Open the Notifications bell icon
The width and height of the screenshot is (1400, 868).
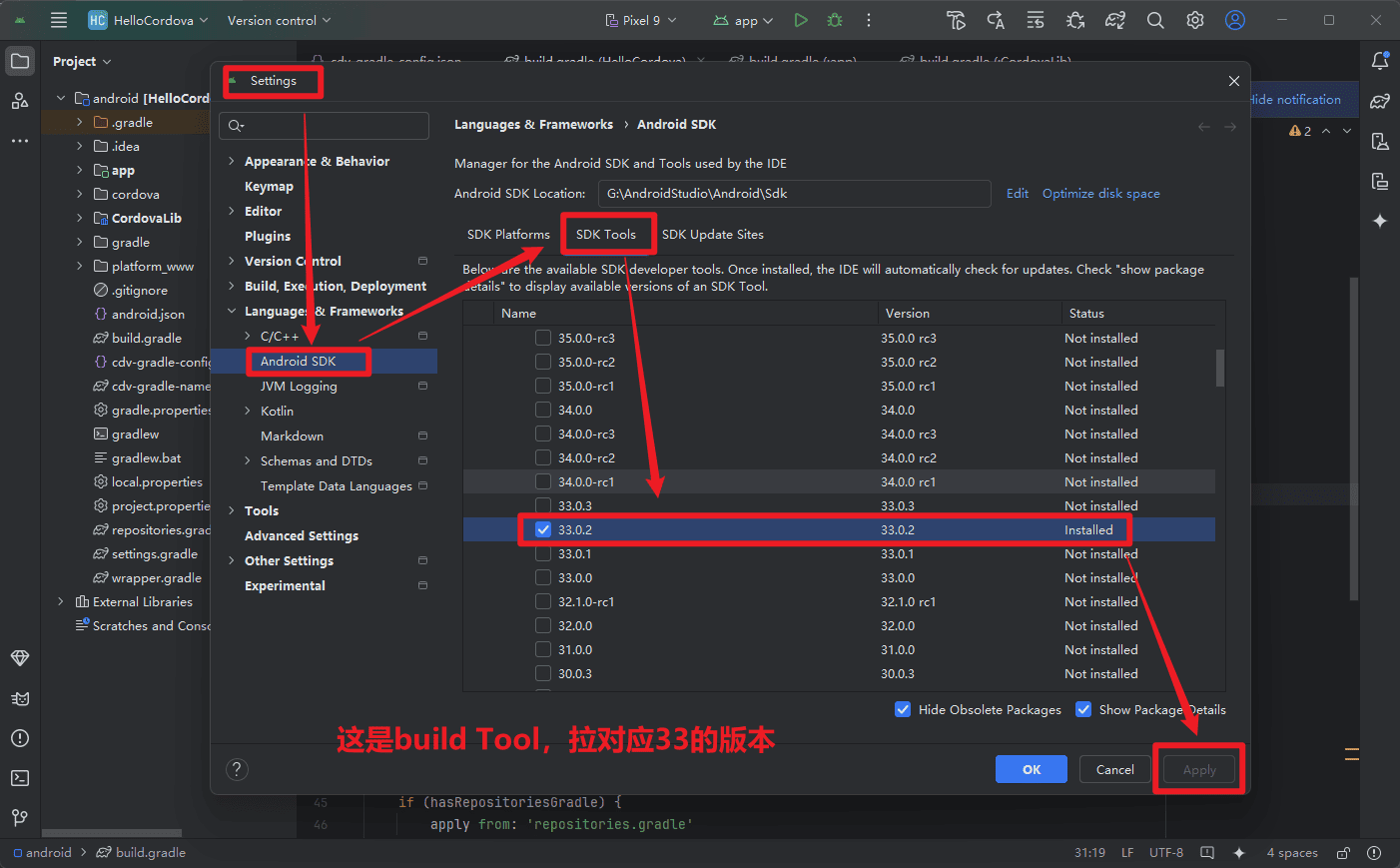[x=1380, y=61]
